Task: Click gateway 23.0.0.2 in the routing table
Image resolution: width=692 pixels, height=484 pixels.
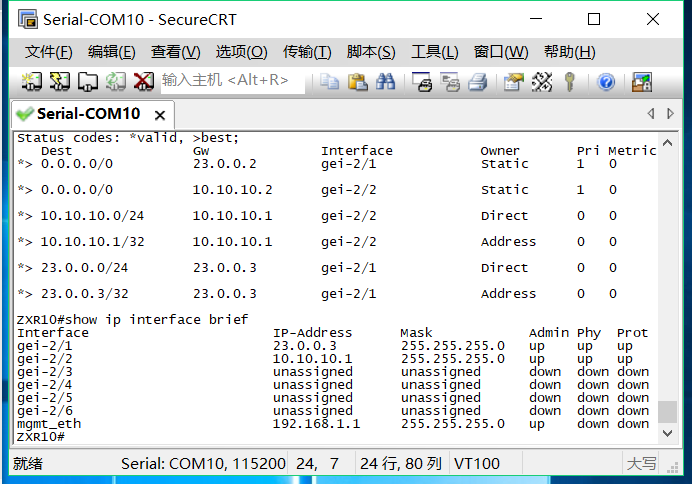Action: [x=225, y=164]
